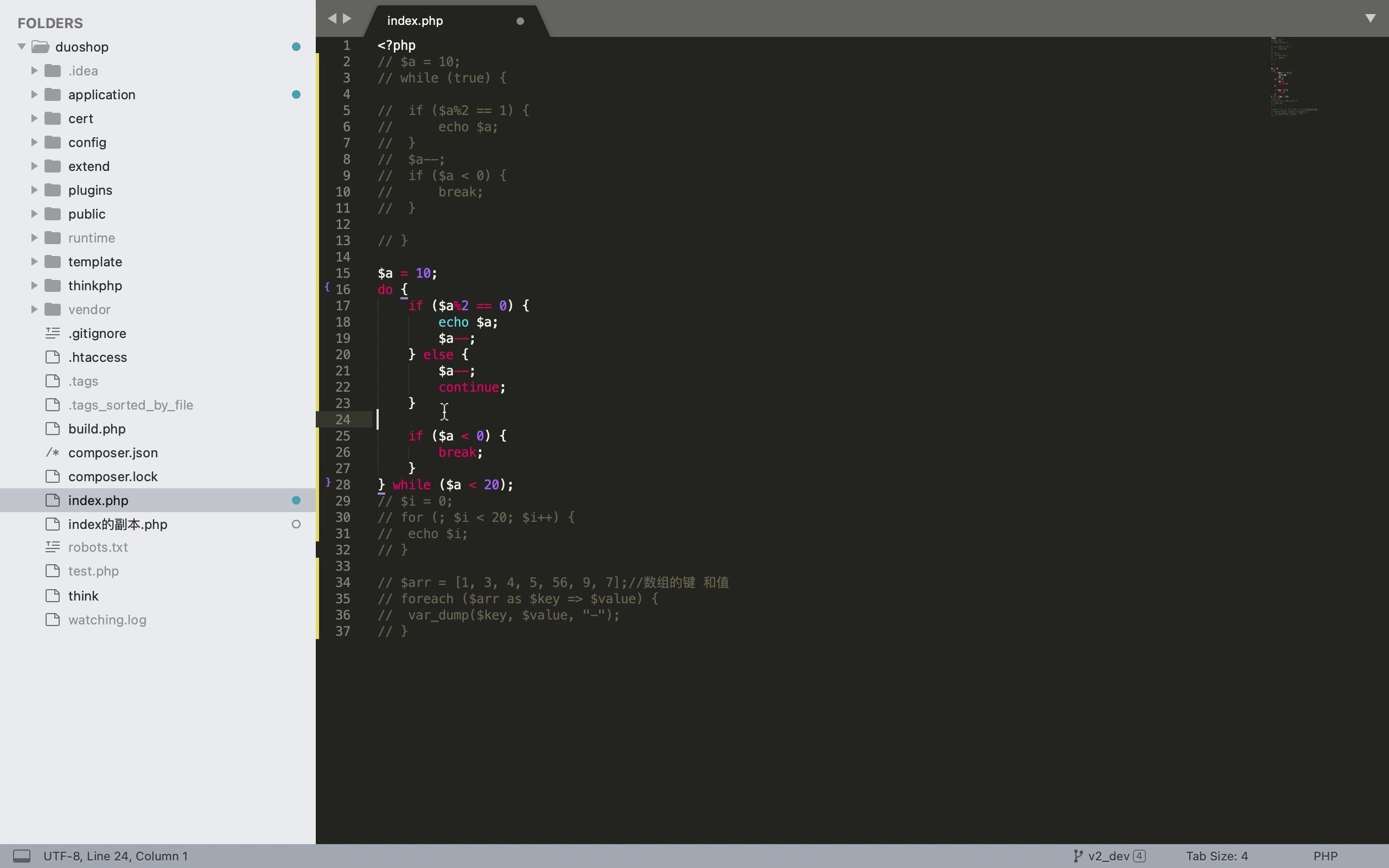Open composer.lock file

113,476
